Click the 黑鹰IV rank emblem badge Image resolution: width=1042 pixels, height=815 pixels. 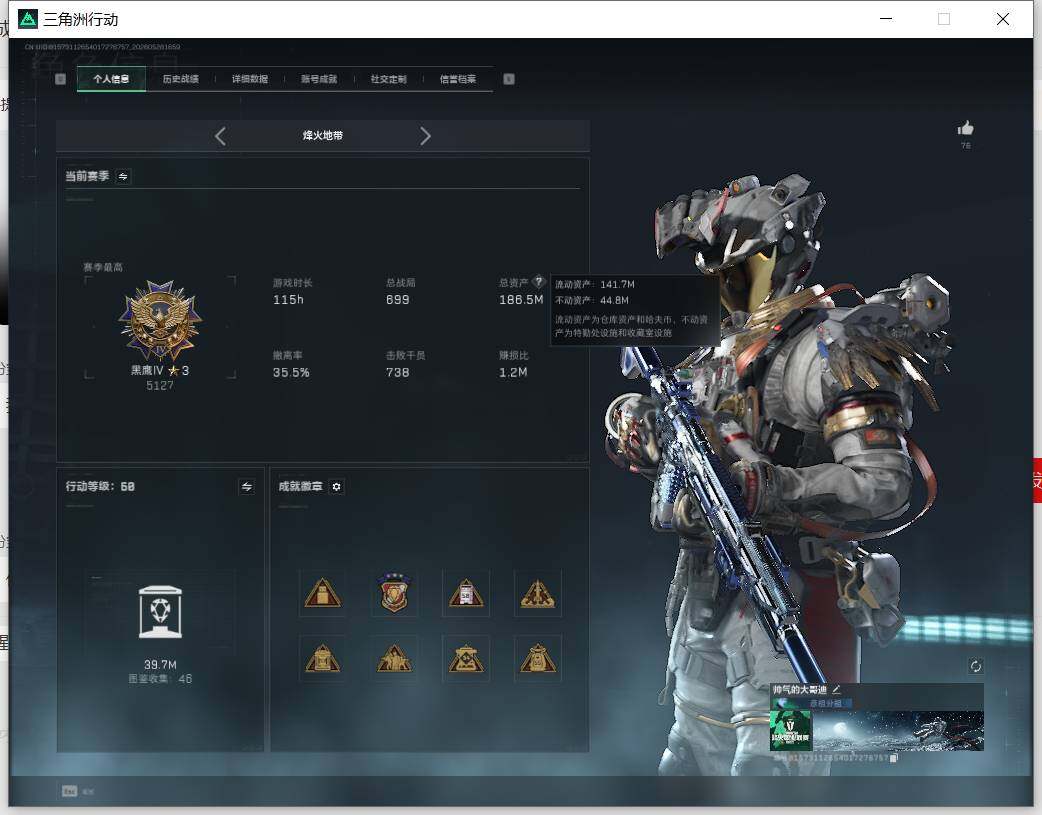pyautogui.click(x=160, y=320)
